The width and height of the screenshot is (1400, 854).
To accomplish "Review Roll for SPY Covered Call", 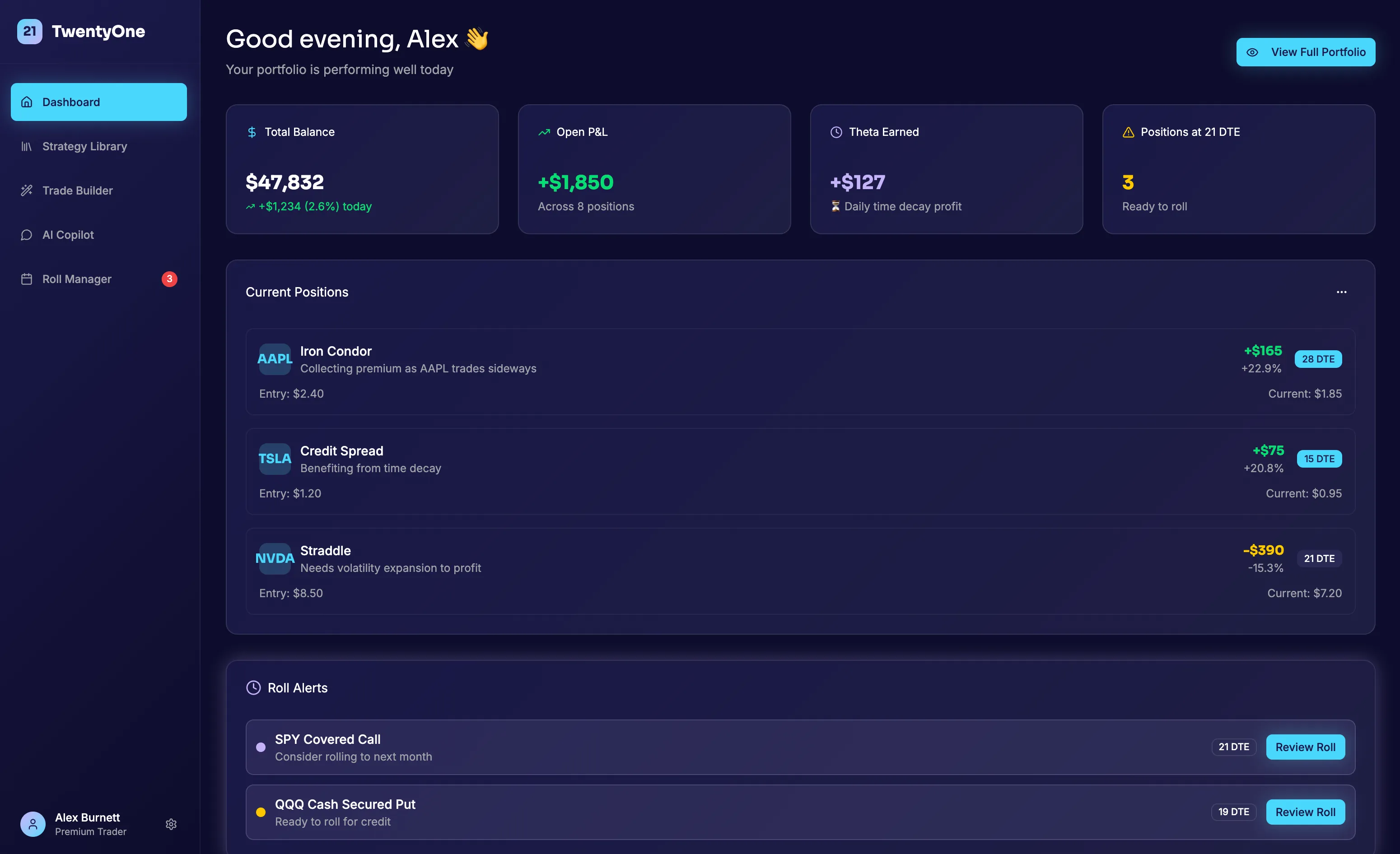I will click(x=1305, y=747).
